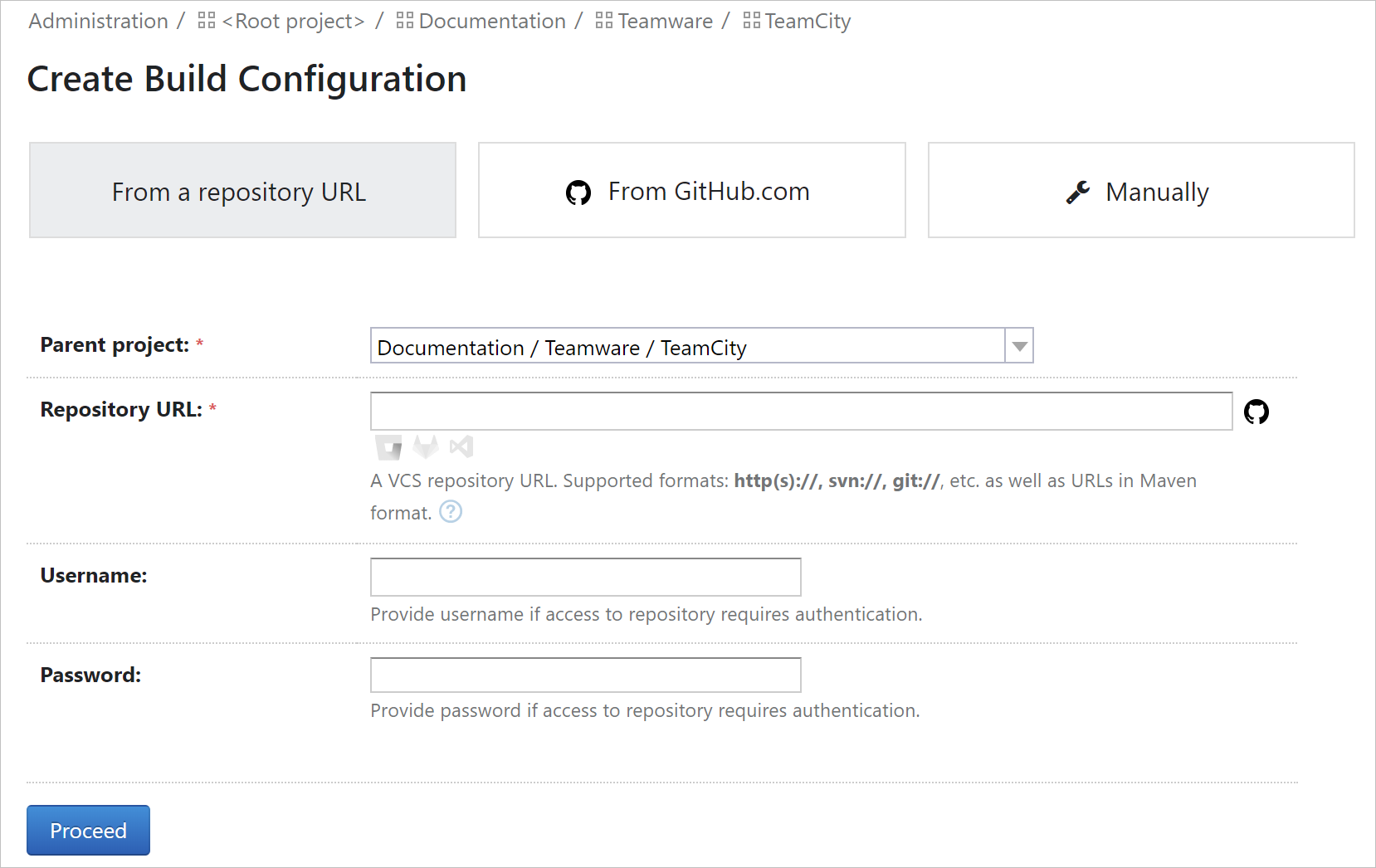Switch to the From GitHub.com tab

(x=691, y=190)
